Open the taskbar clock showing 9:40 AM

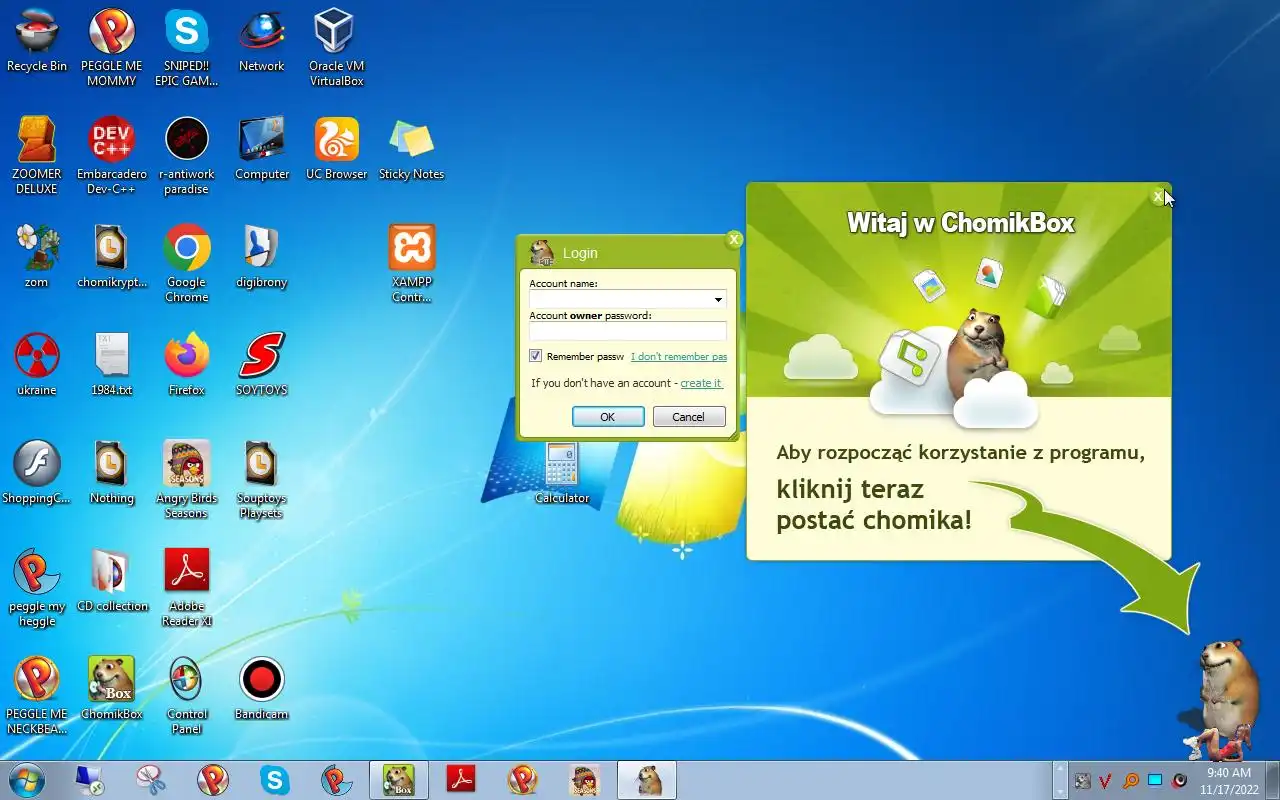(1228, 780)
